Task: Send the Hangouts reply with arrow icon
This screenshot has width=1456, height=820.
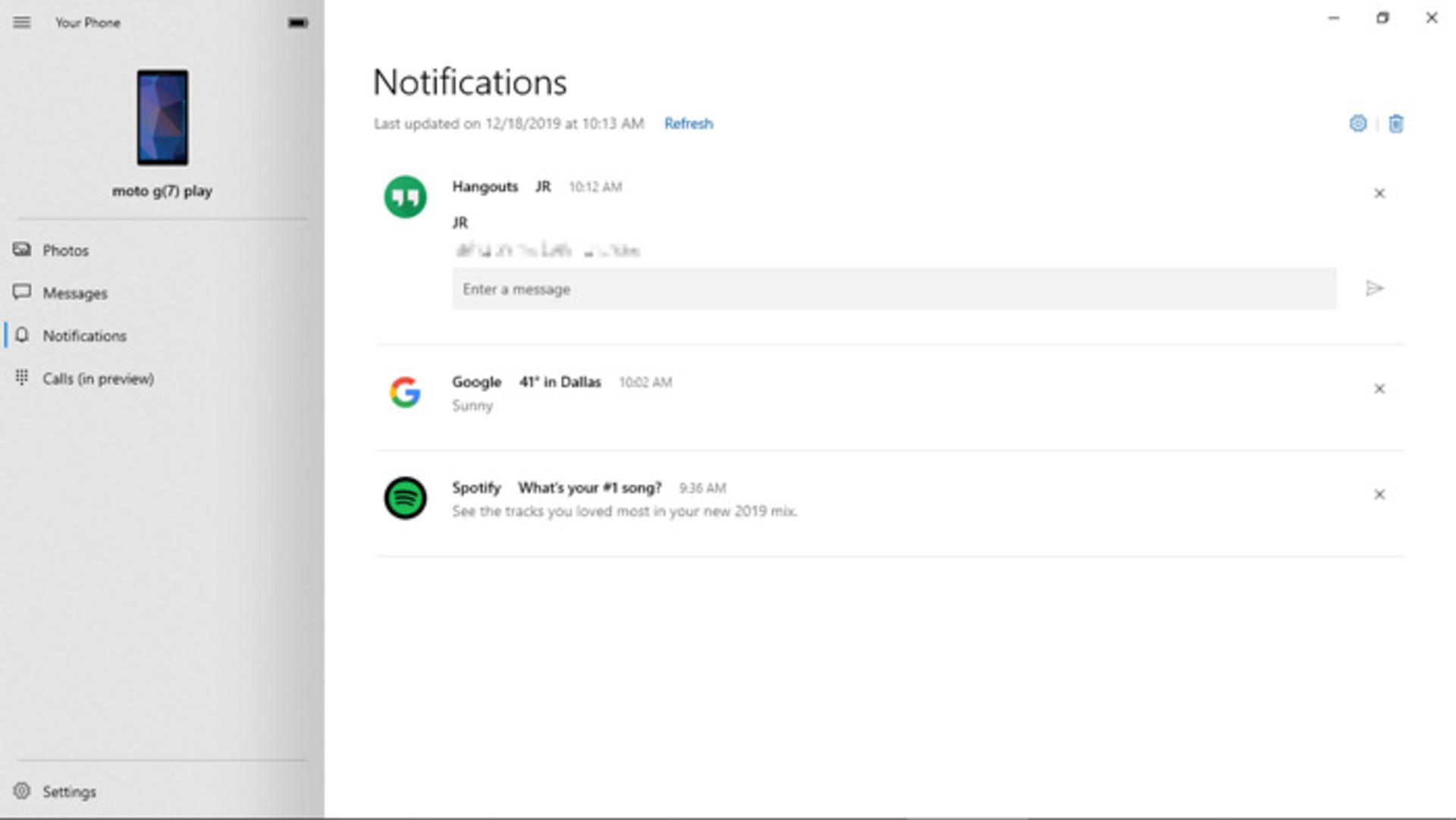Action: point(1375,289)
